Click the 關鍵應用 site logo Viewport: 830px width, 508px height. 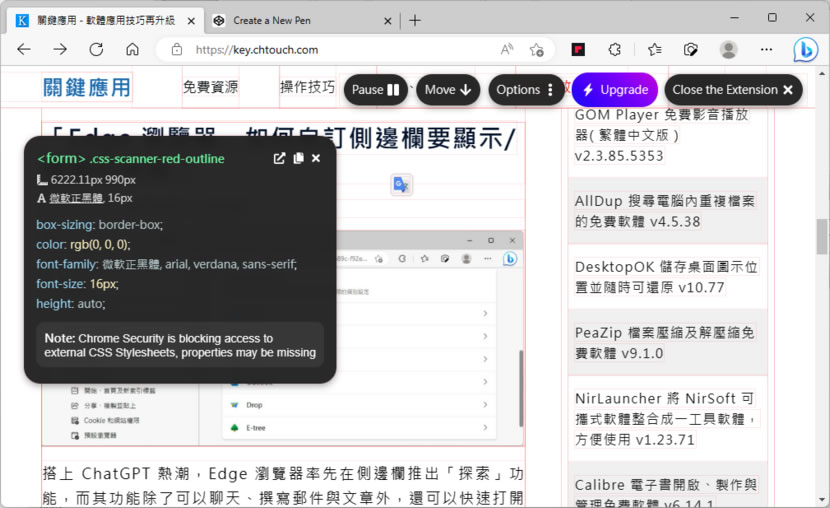(x=87, y=87)
